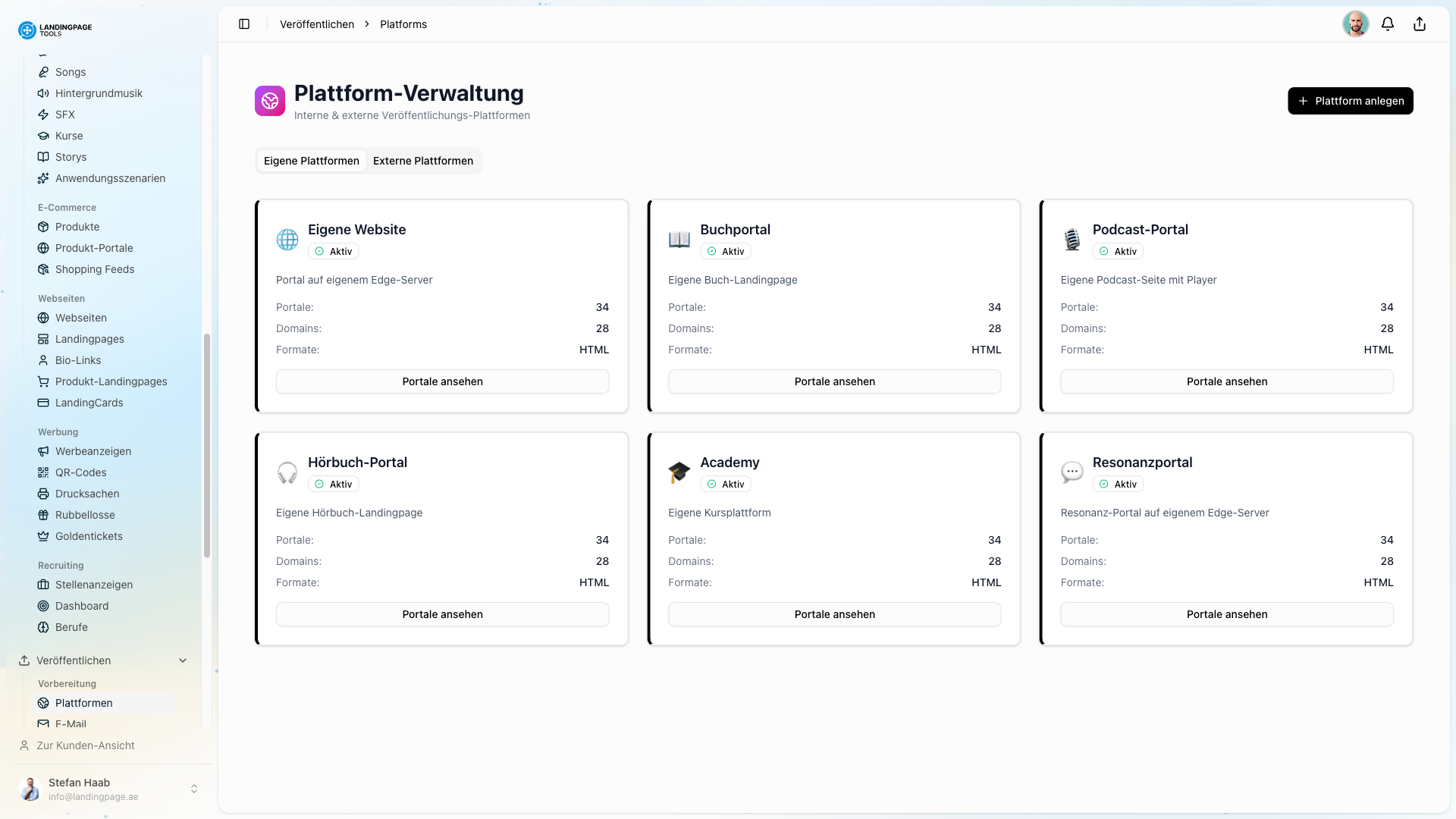Open Zur Kunden-Ansicht link

pyautogui.click(x=84, y=745)
